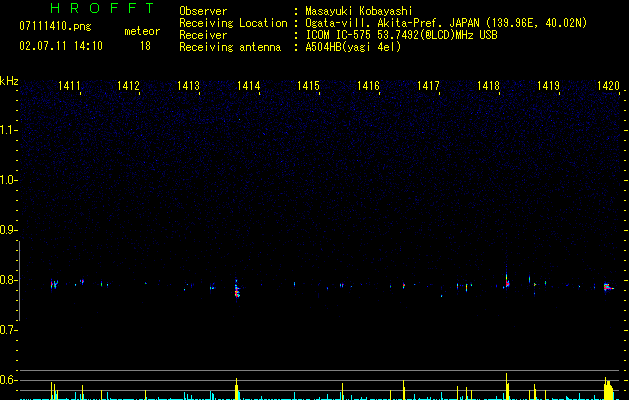Screen dimensions: 629x400
Task: Click the meteor count value 18
Action: click(145, 46)
